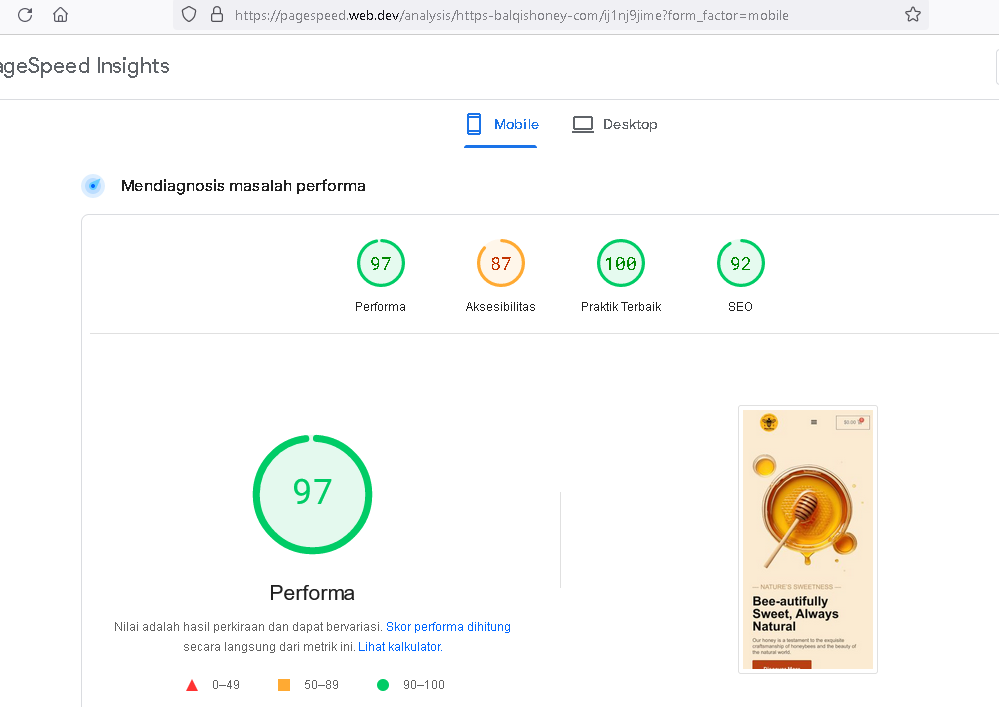Viewport: 999px width, 707px height.
Task: Click the large 97 Performa gauge
Action: tap(312, 493)
